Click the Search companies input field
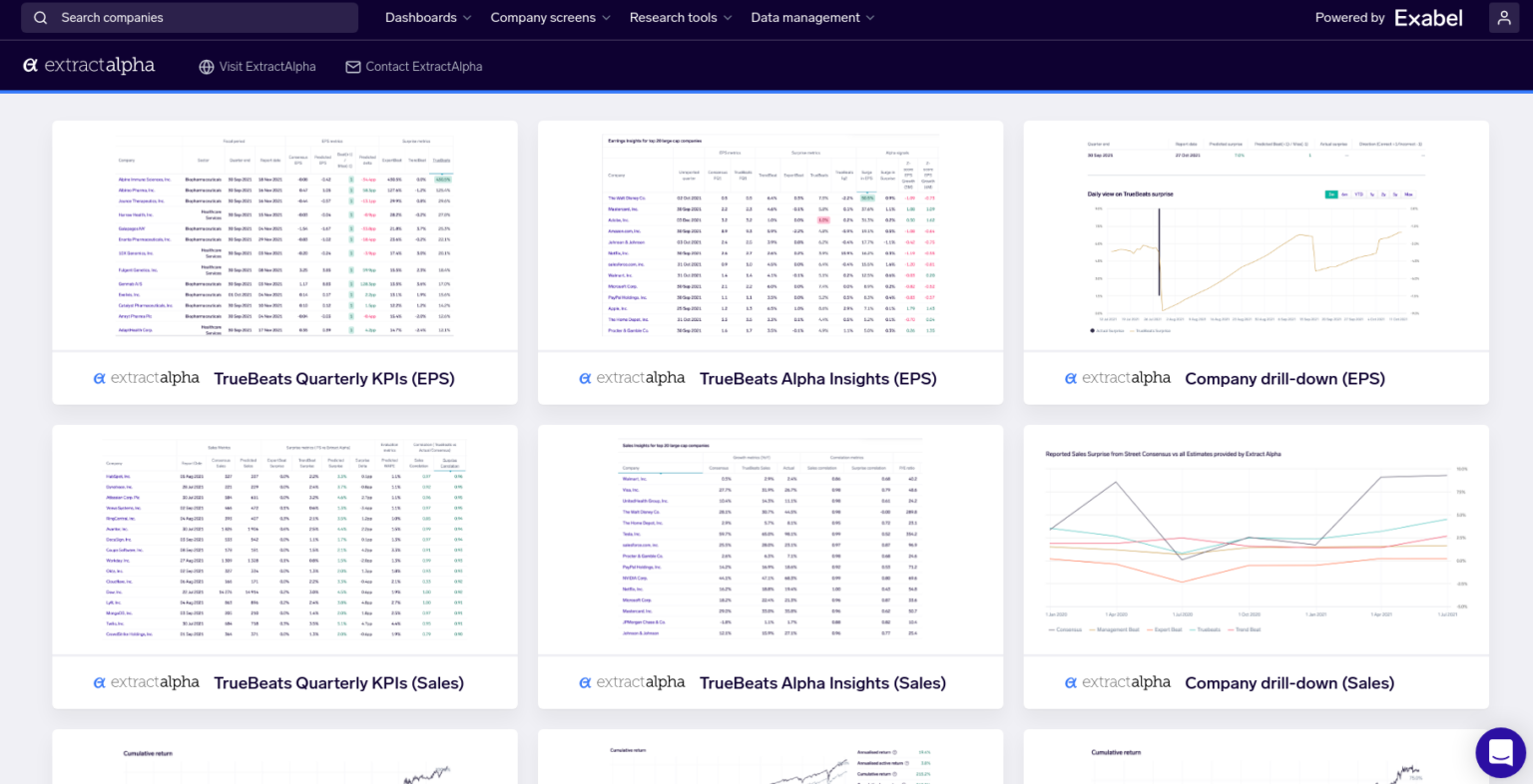1533x784 pixels. (190, 17)
